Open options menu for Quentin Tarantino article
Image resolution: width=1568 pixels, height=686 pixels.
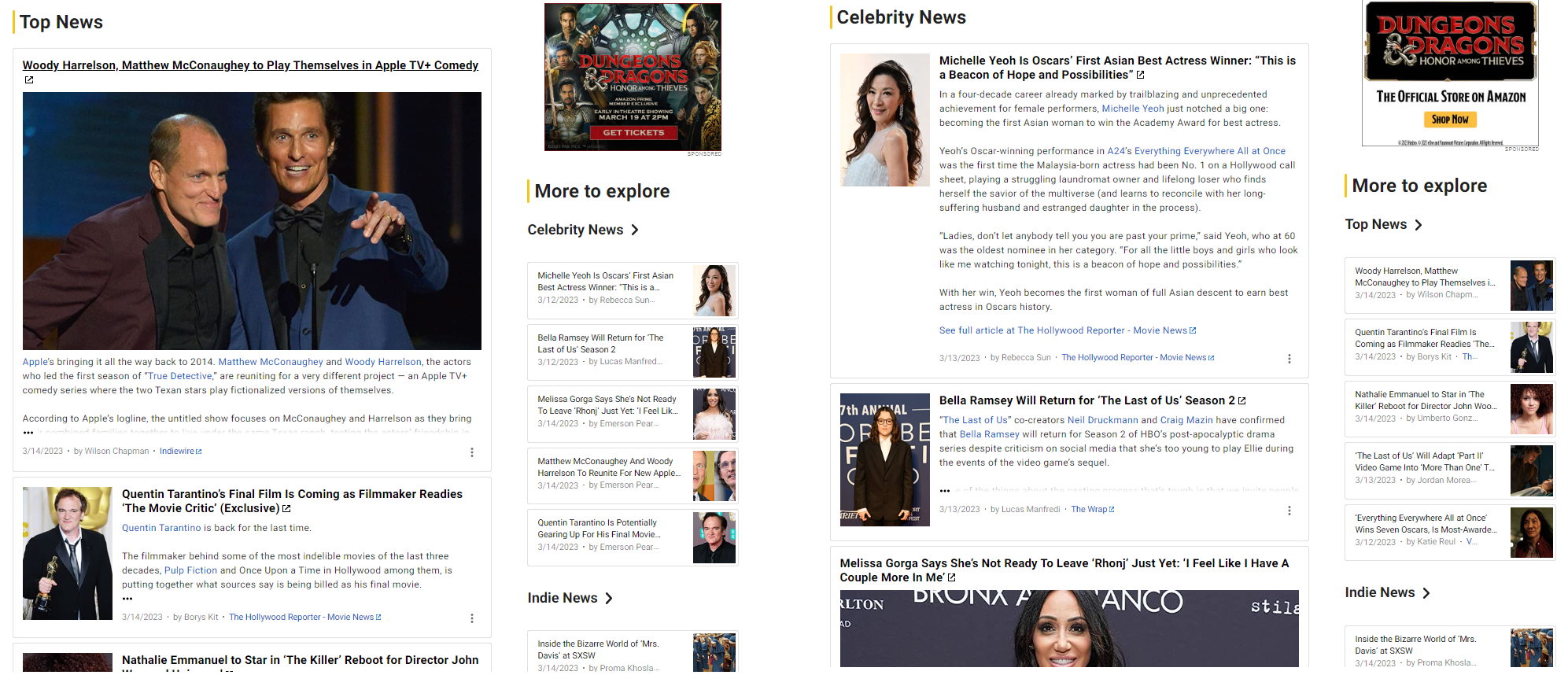coord(472,618)
